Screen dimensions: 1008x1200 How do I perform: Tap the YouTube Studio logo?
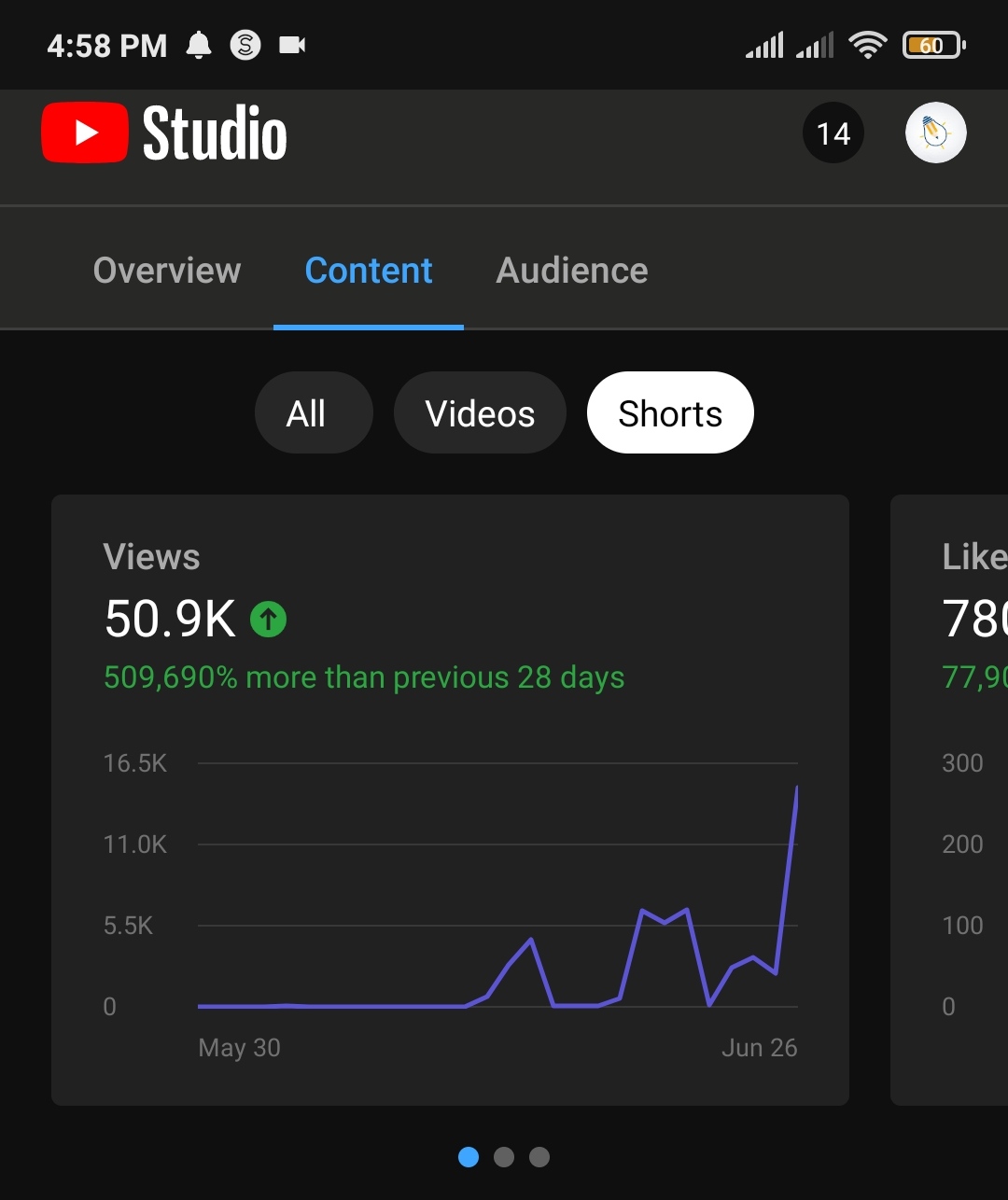pyautogui.click(x=164, y=133)
